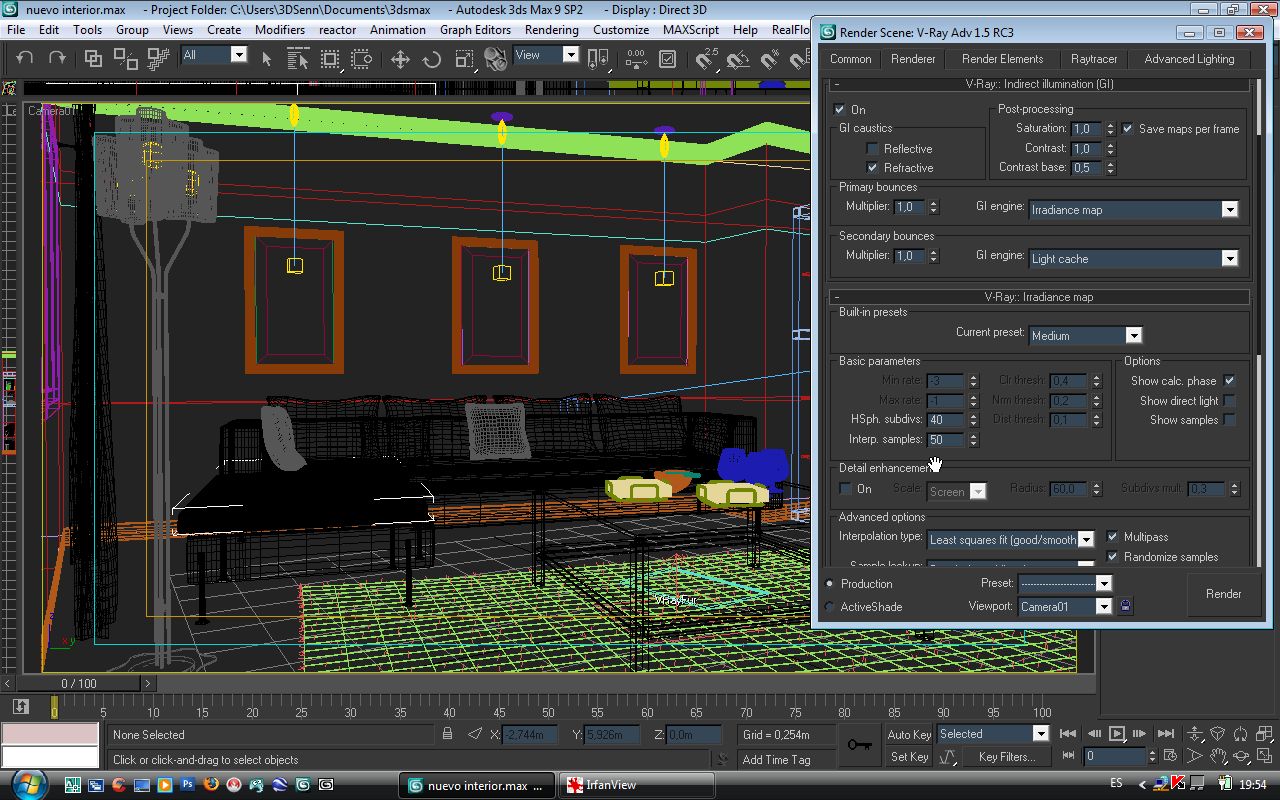1280x800 pixels.
Task: Enable the Show direct light checkbox
Action: (1229, 400)
